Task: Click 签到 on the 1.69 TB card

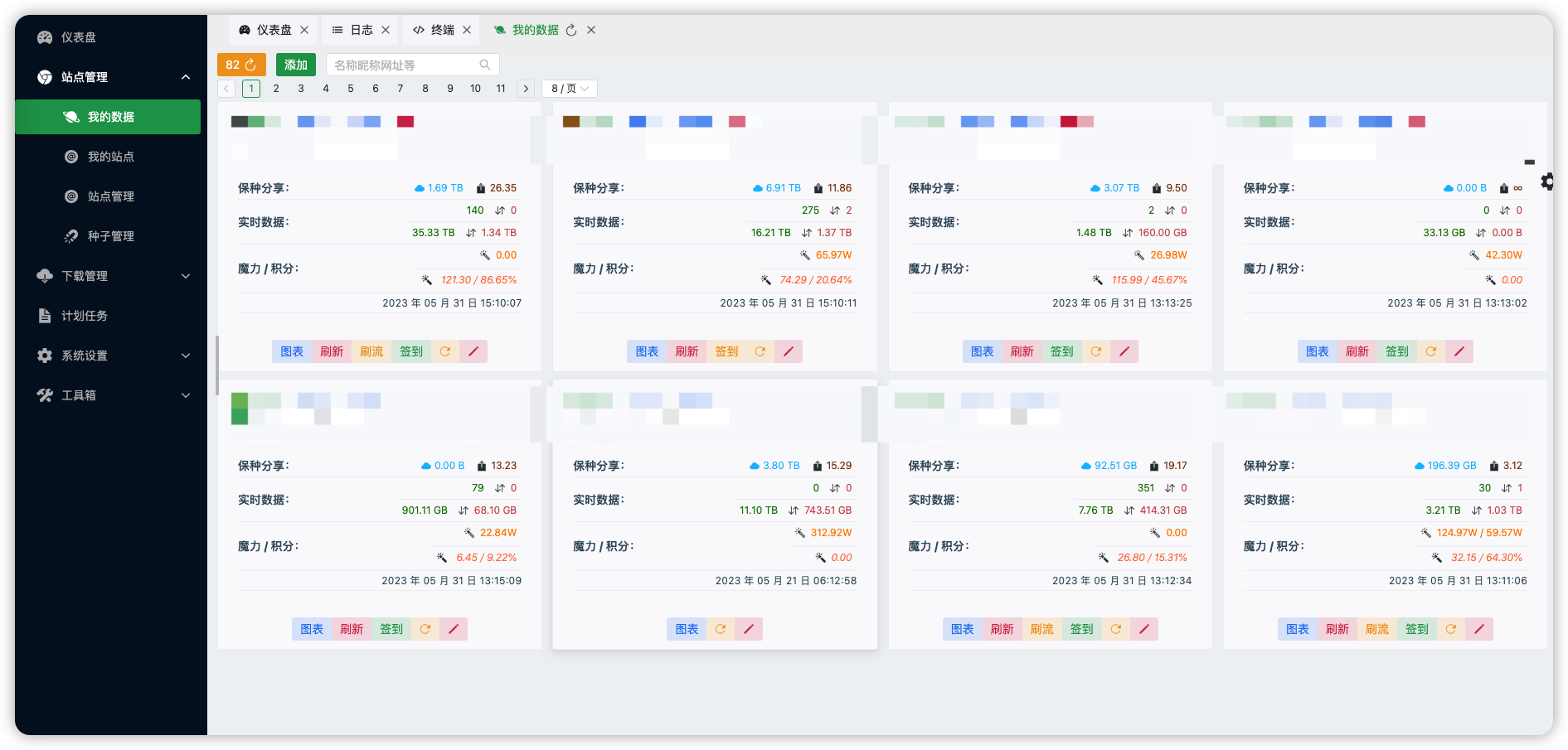Action: (411, 351)
